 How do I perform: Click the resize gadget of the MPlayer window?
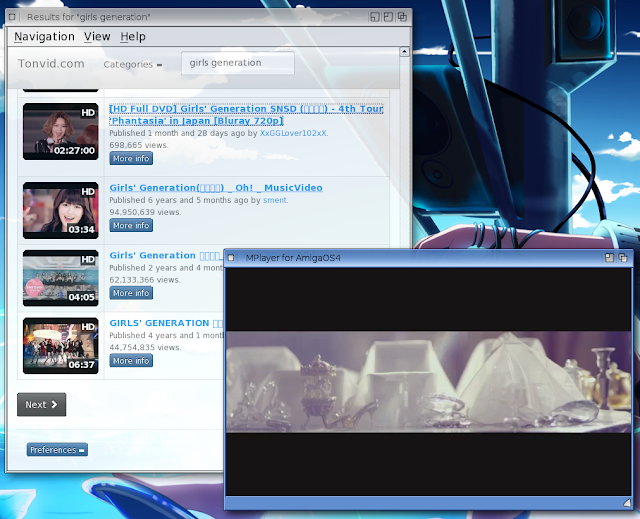[x=627, y=503]
